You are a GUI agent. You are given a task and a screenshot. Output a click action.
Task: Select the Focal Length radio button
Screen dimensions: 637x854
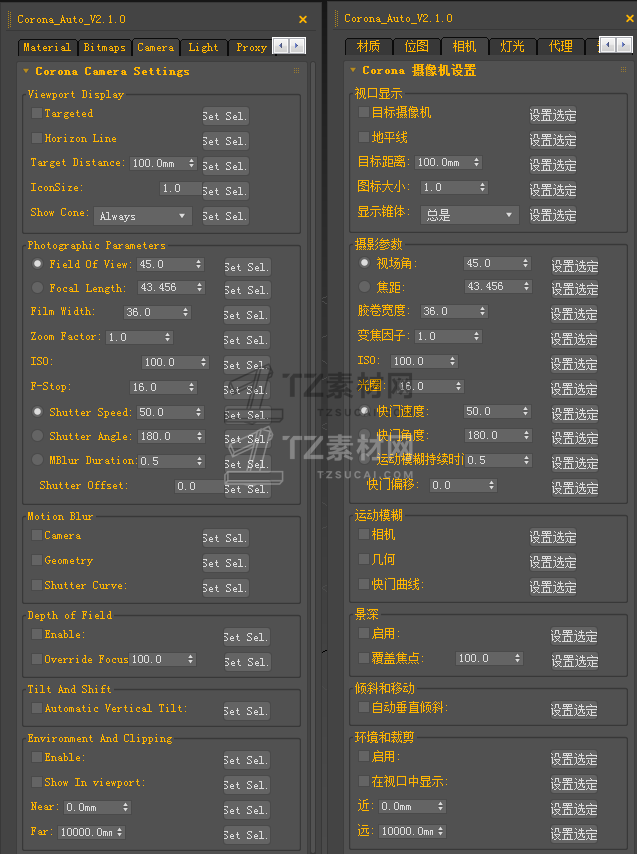[x=38, y=287]
